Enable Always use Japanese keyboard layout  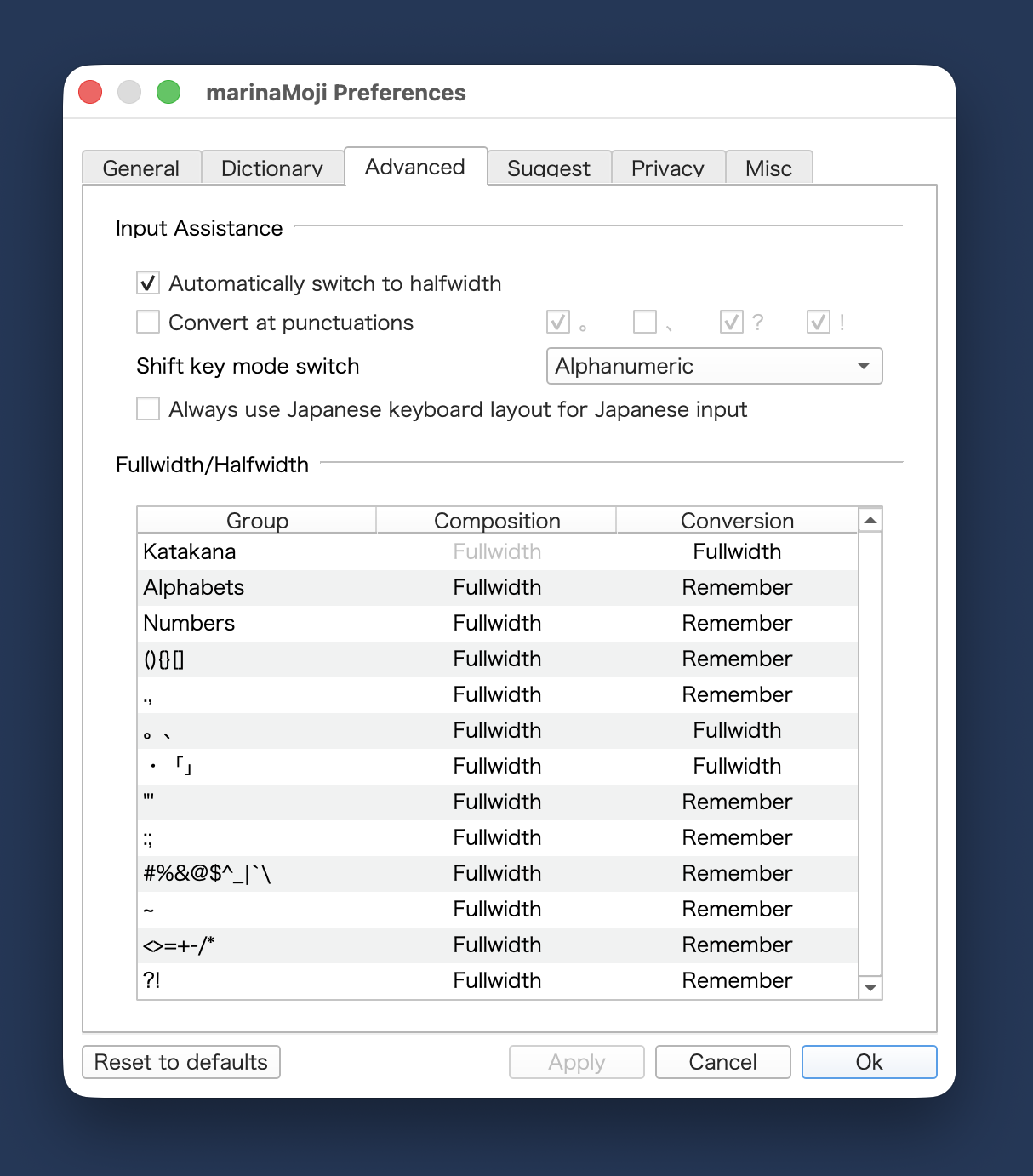click(x=148, y=408)
